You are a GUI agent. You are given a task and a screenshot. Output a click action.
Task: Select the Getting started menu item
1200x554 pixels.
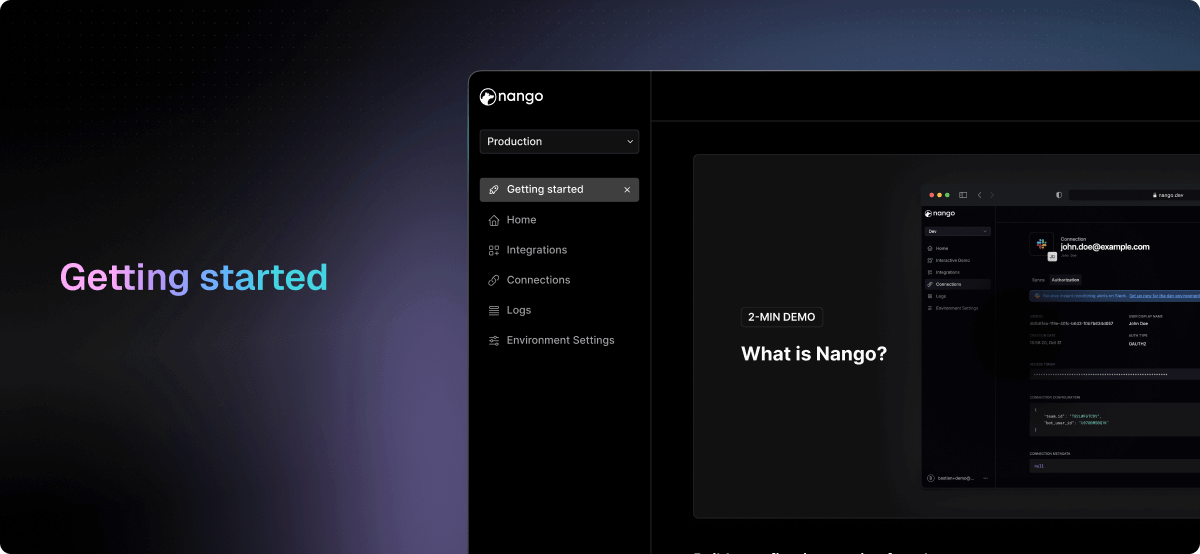(x=559, y=190)
